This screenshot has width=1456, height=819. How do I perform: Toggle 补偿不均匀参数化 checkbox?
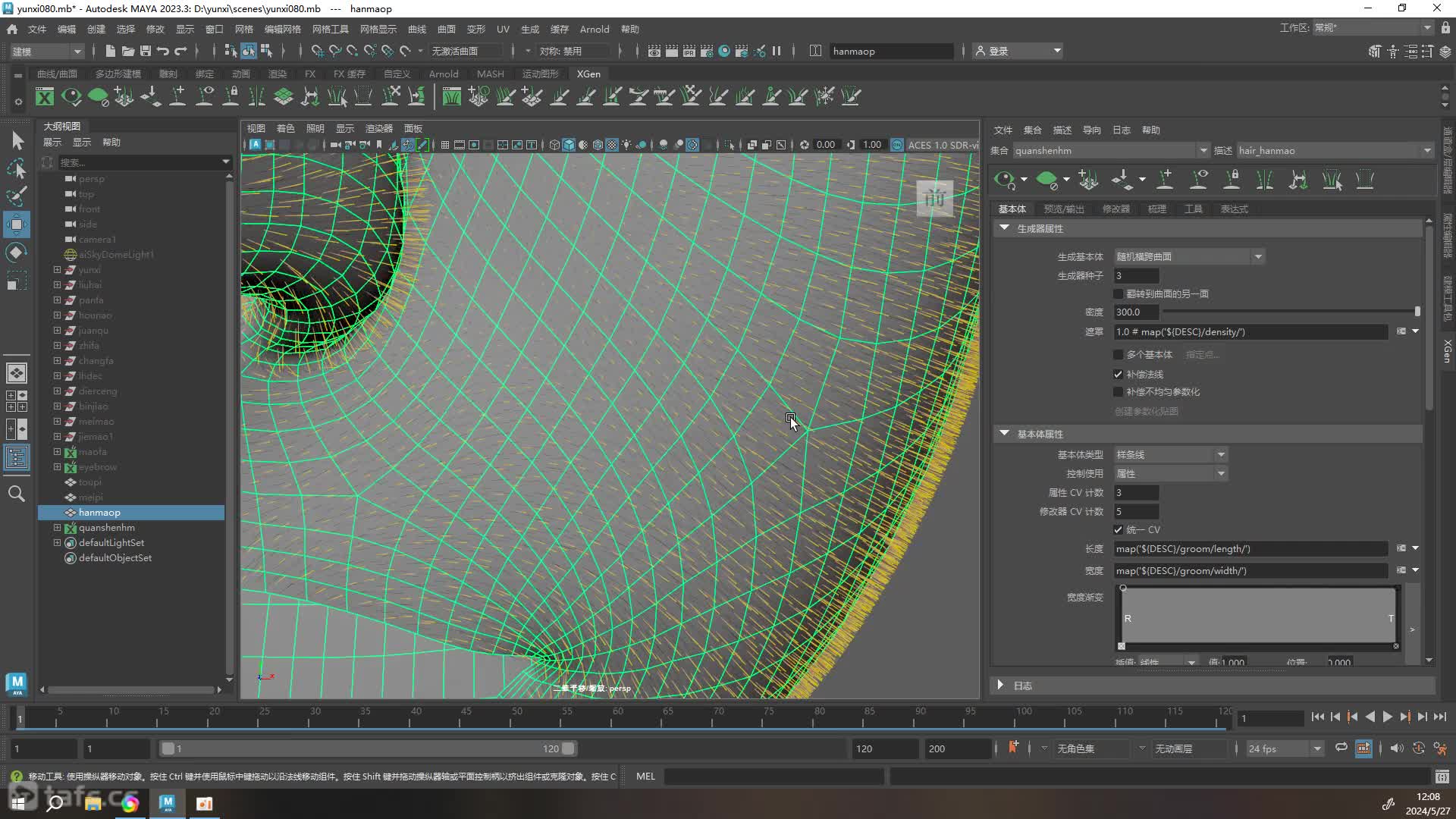1118,392
